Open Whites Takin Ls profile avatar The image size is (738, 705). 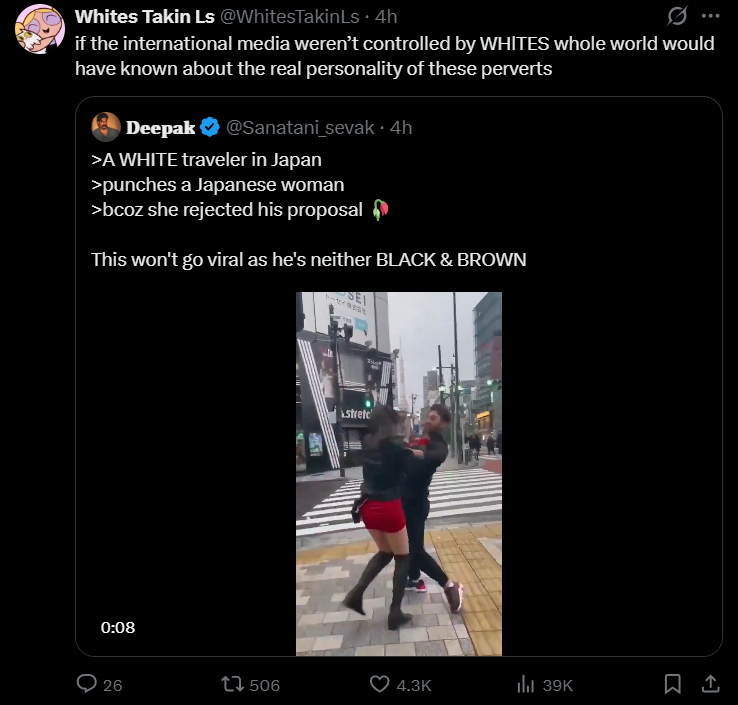click(40, 29)
